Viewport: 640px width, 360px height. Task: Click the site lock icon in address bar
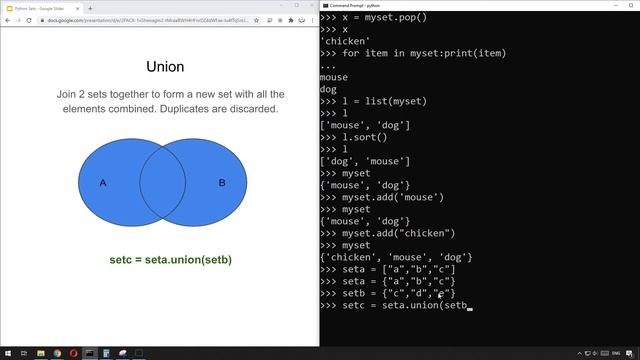pyautogui.click(x=42, y=20)
